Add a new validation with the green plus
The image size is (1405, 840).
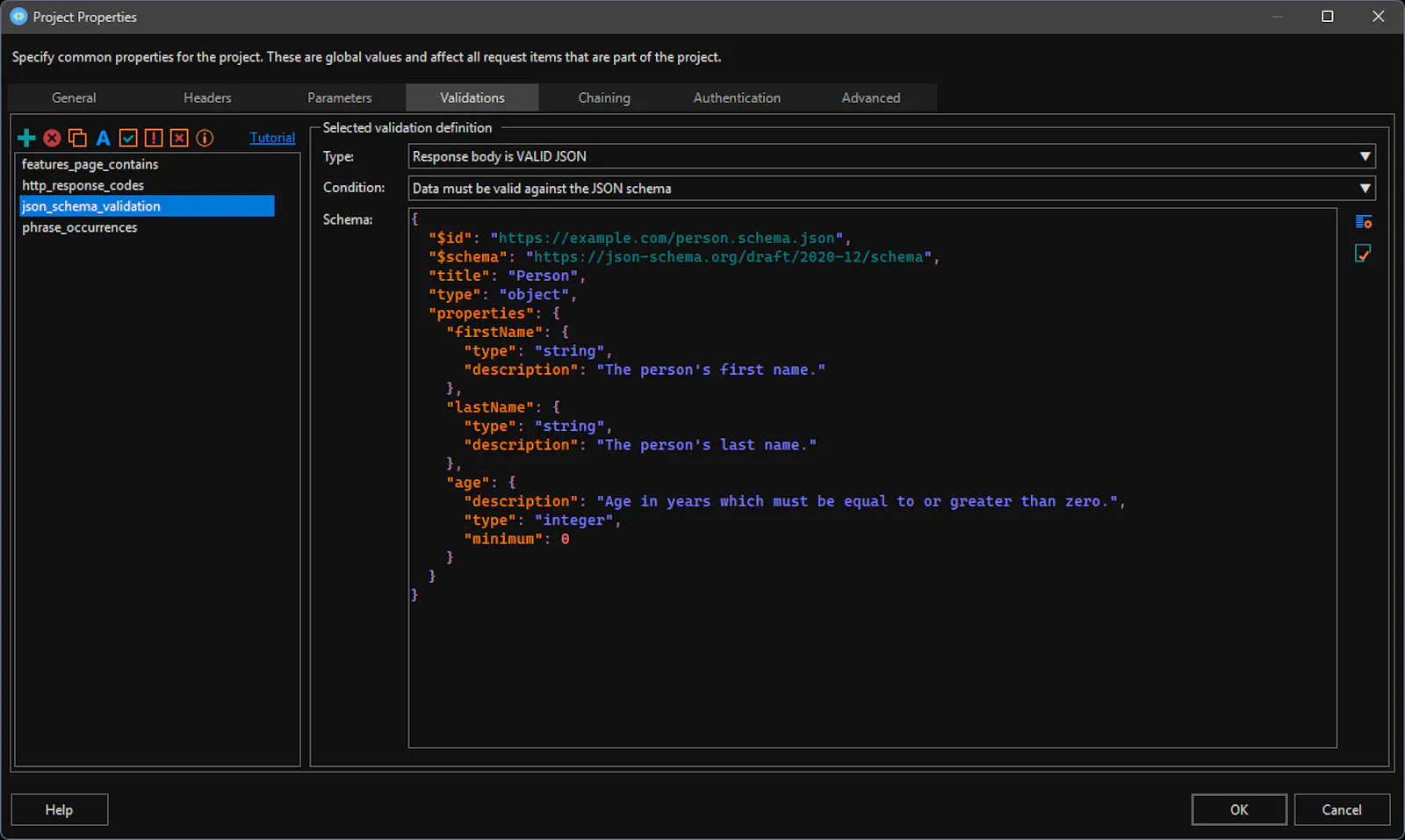tap(26, 138)
